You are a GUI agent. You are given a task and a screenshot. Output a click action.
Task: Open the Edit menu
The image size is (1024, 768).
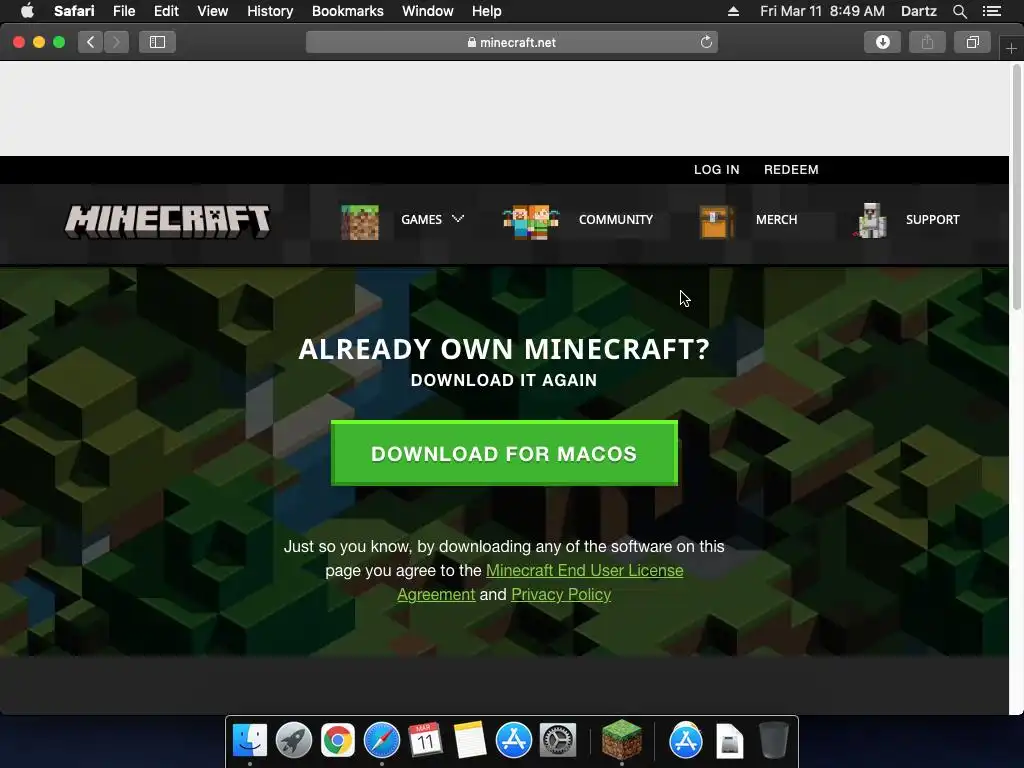pos(166,11)
